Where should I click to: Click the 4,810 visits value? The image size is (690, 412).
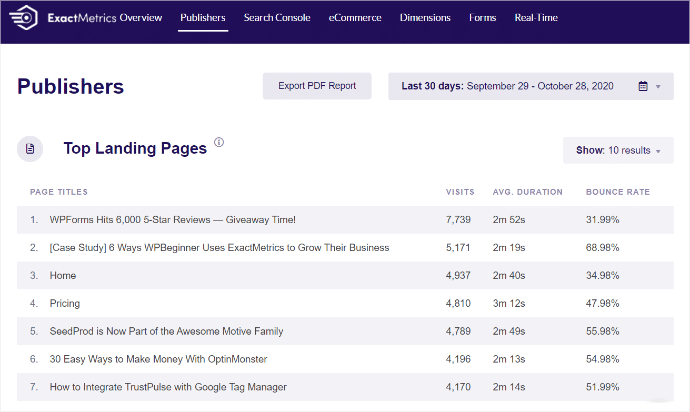(458, 303)
